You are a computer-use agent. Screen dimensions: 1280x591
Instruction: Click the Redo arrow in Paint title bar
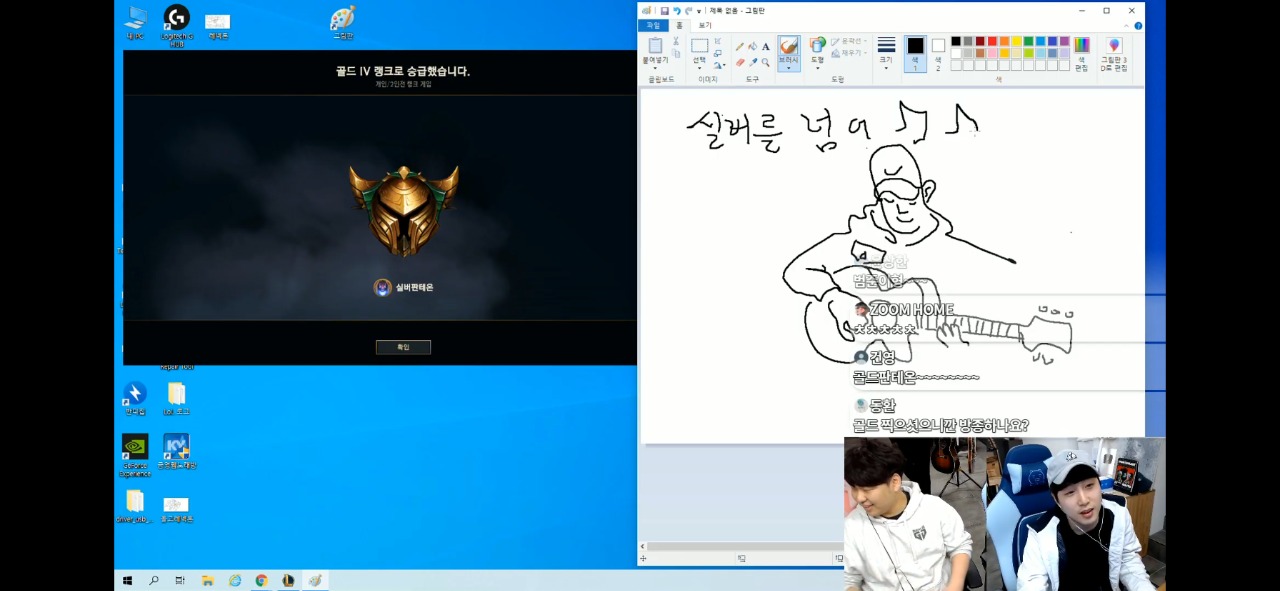click(x=688, y=11)
